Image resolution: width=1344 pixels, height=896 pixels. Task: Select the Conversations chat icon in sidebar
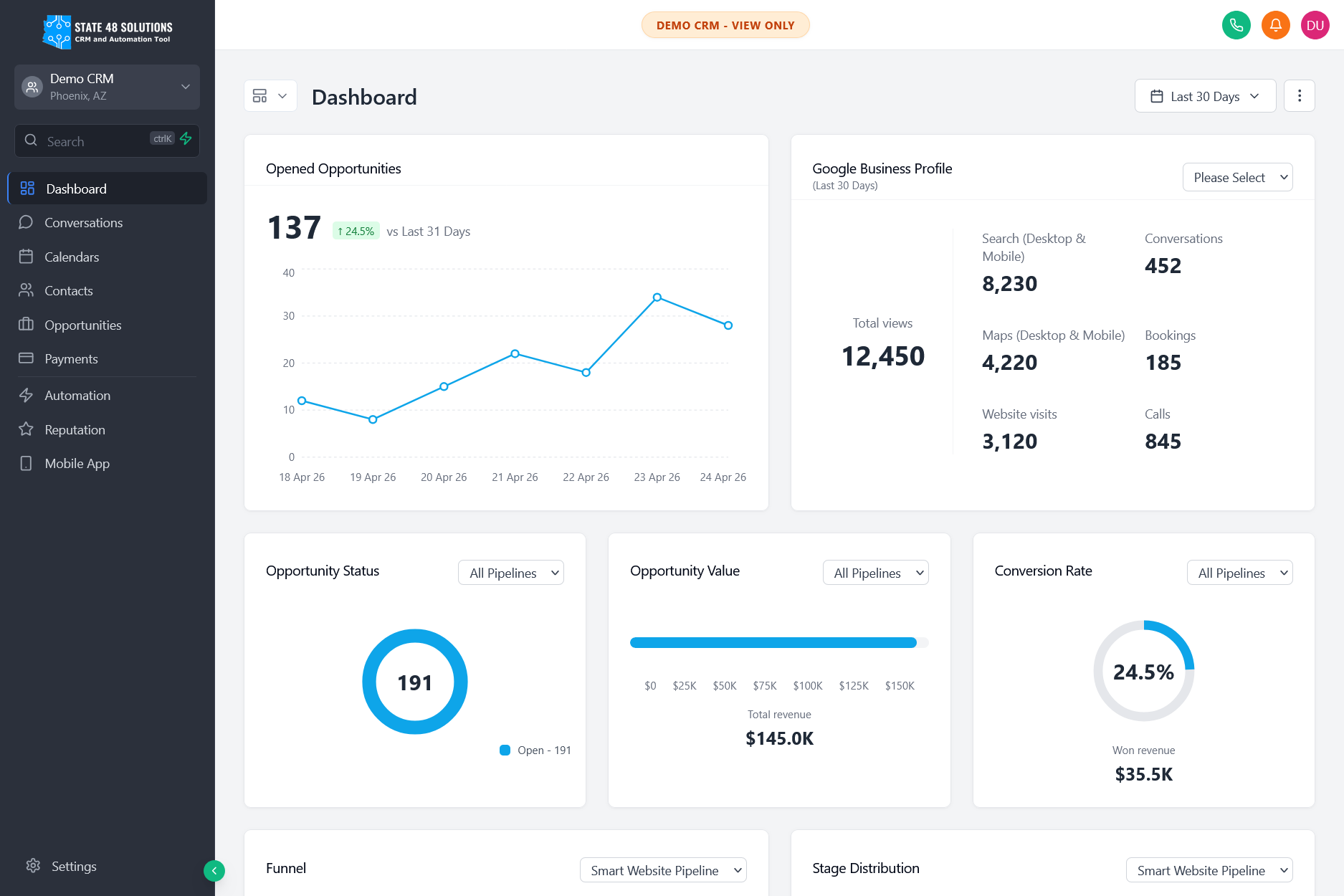click(x=27, y=222)
